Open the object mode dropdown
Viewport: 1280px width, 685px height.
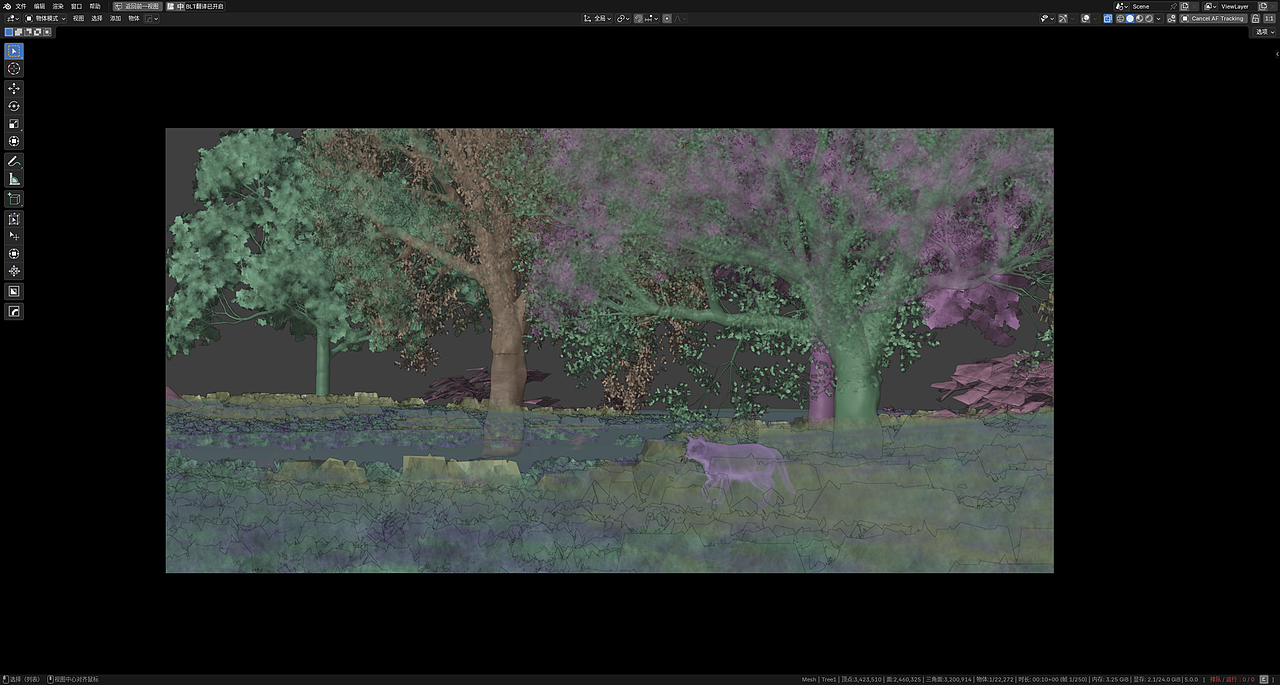point(45,18)
